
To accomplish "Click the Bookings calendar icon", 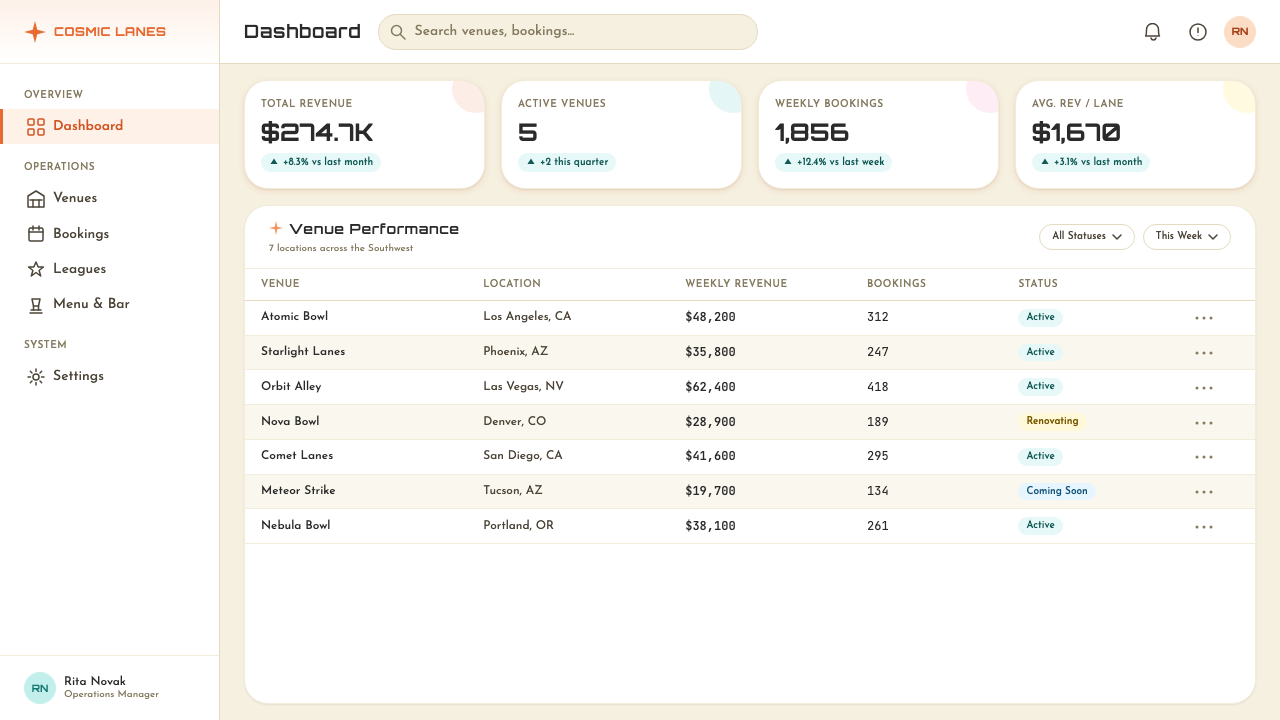I will point(36,234).
